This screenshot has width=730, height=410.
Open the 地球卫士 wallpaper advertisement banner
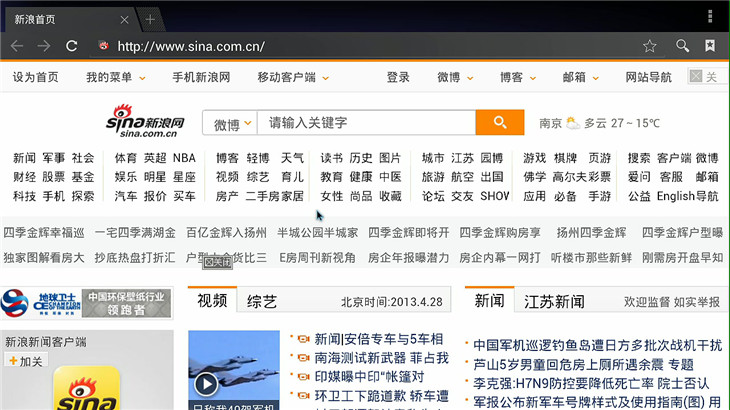[86, 303]
